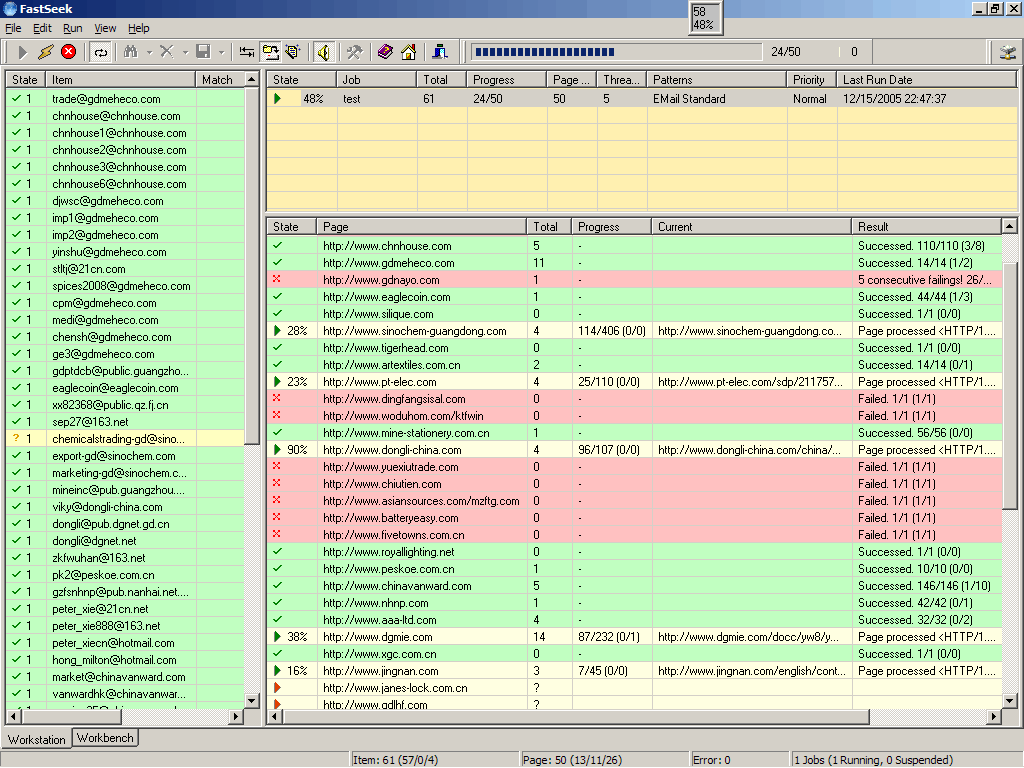The height and width of the screenshot is (768, 1024).
Task: Toggle the loop/repeat toolbar button
Action: click(102, 51)
